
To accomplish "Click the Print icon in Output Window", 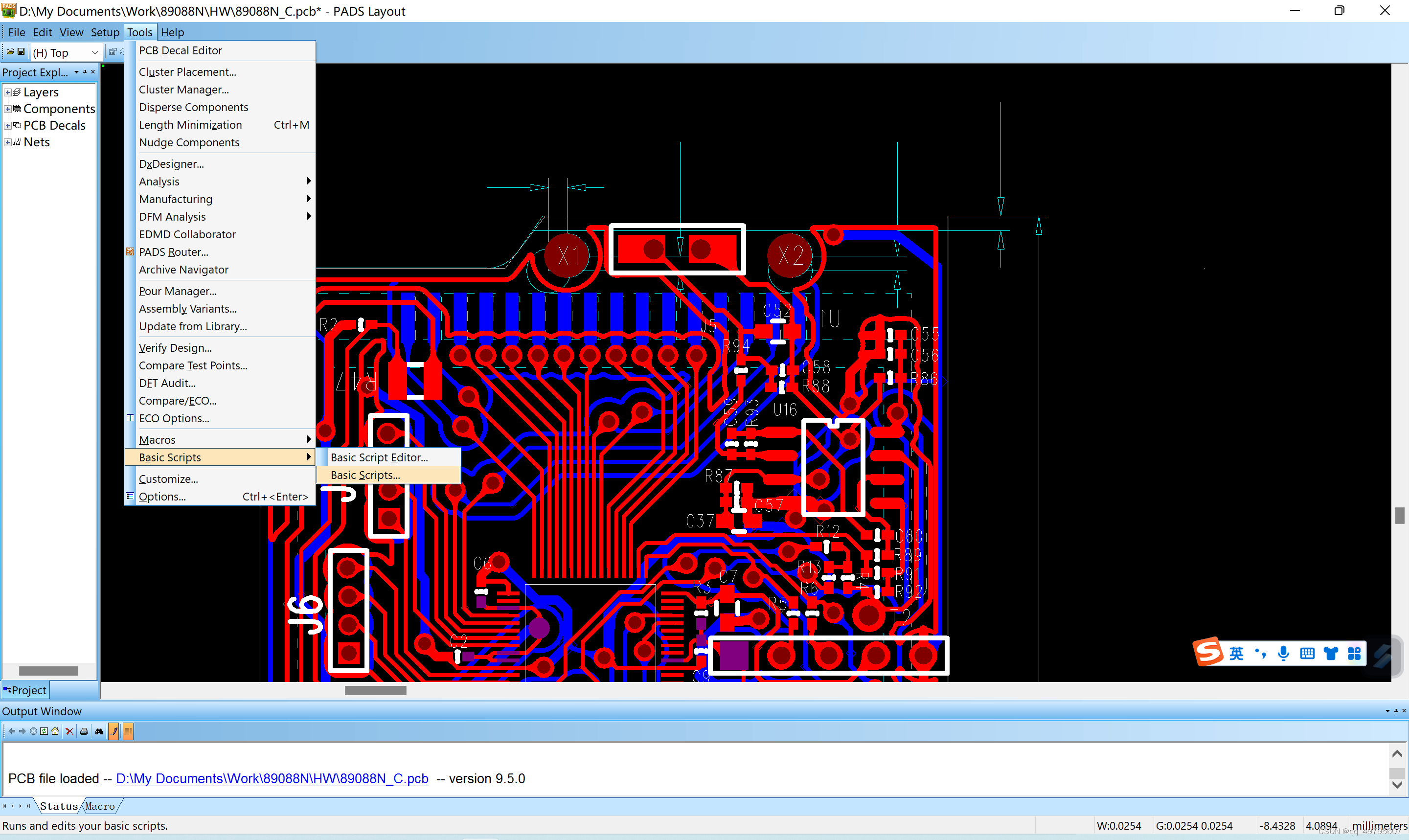I will [84, 731].
